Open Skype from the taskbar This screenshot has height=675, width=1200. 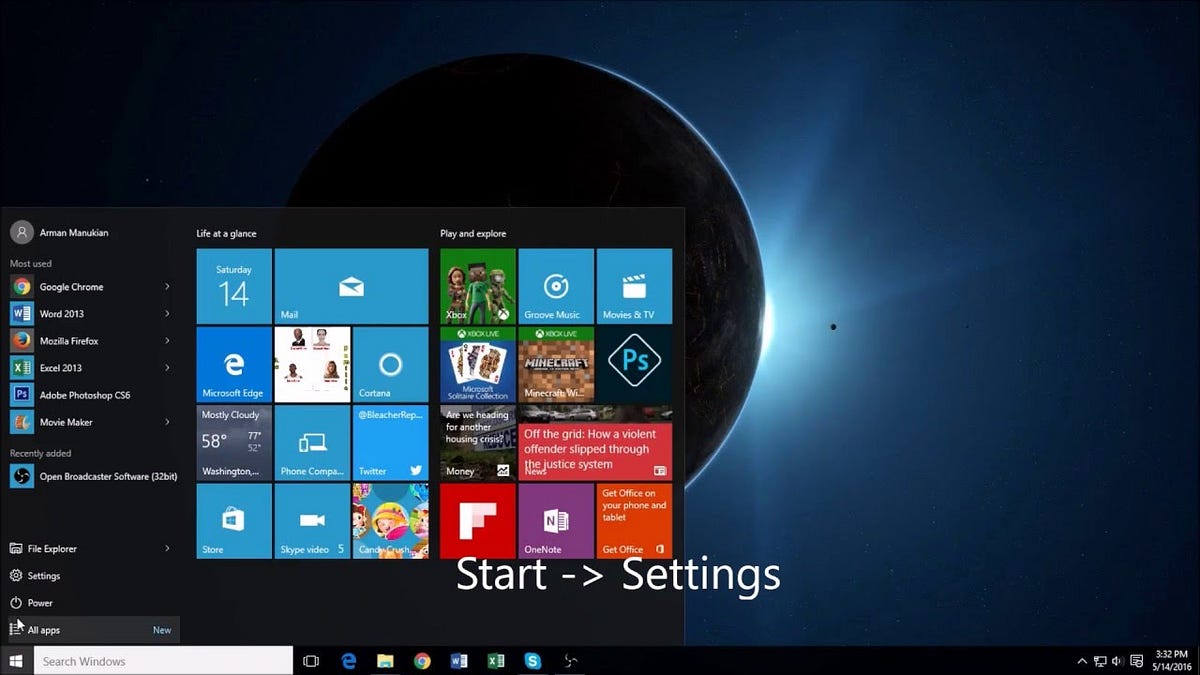(x=532, y=661)
